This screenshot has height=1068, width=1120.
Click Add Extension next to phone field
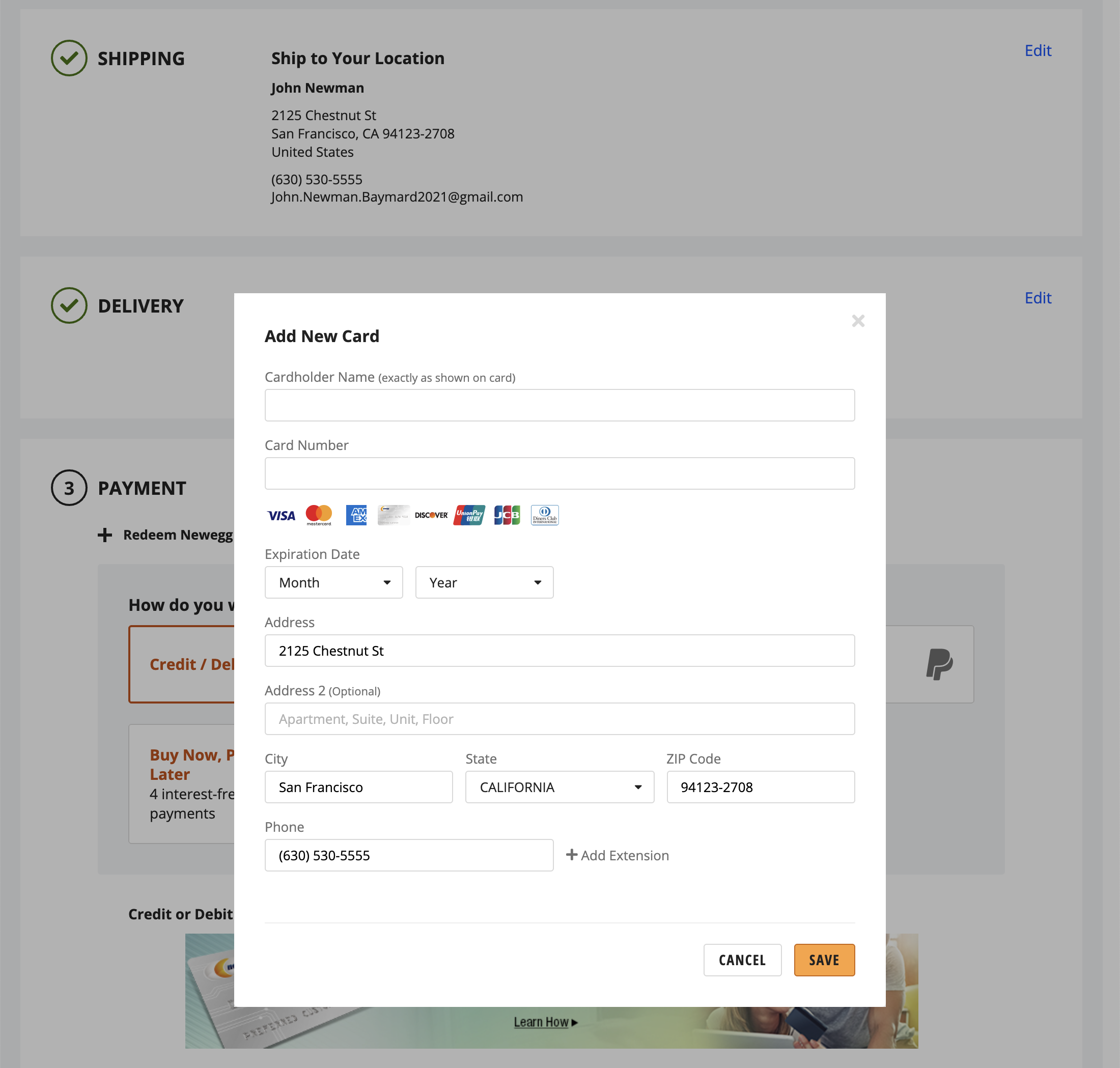pyautogui.click(x=617, y=855)
